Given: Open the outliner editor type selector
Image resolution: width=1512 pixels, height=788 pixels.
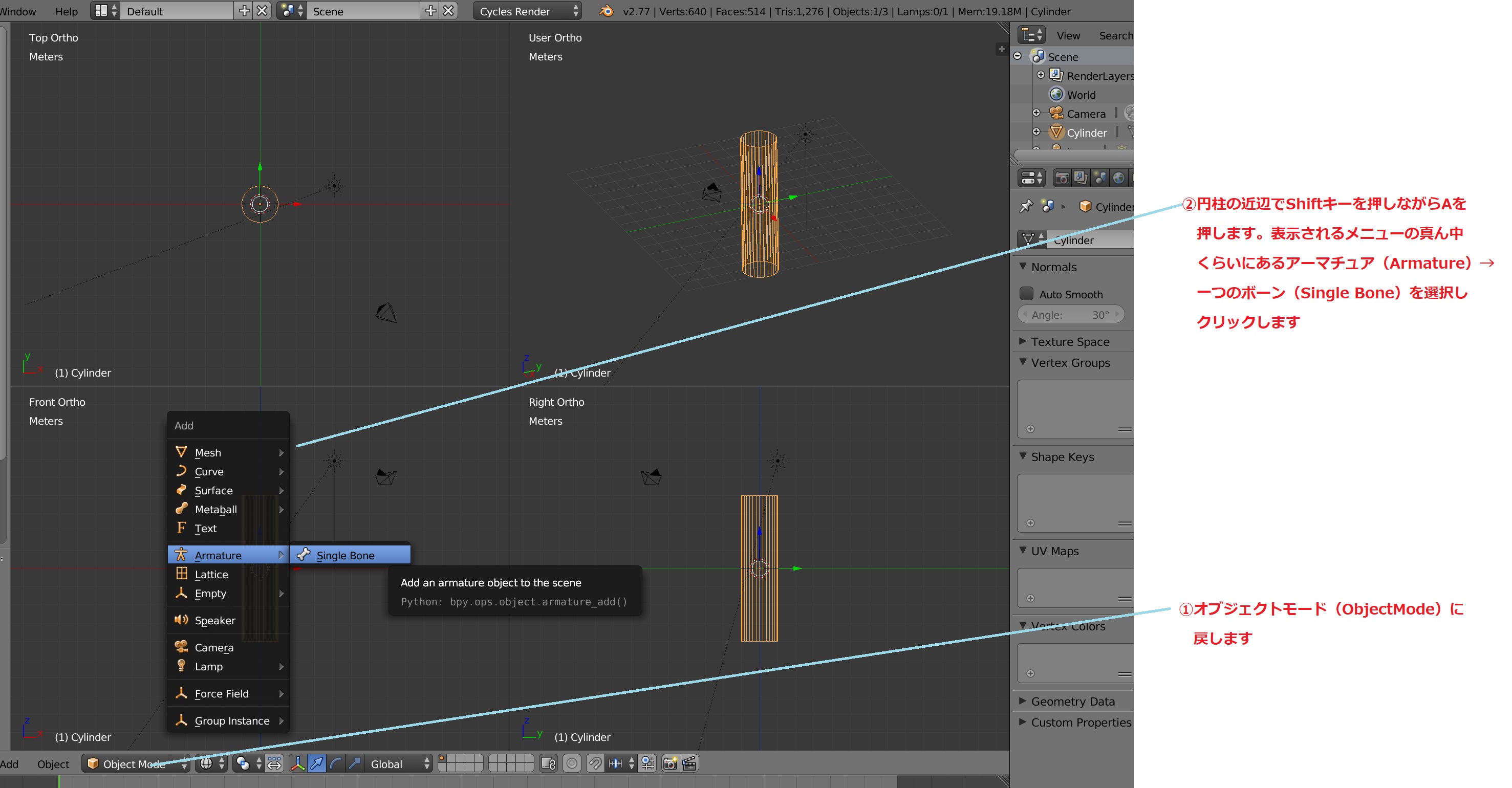Looking at the screenshot, I should pos(1031,35).
